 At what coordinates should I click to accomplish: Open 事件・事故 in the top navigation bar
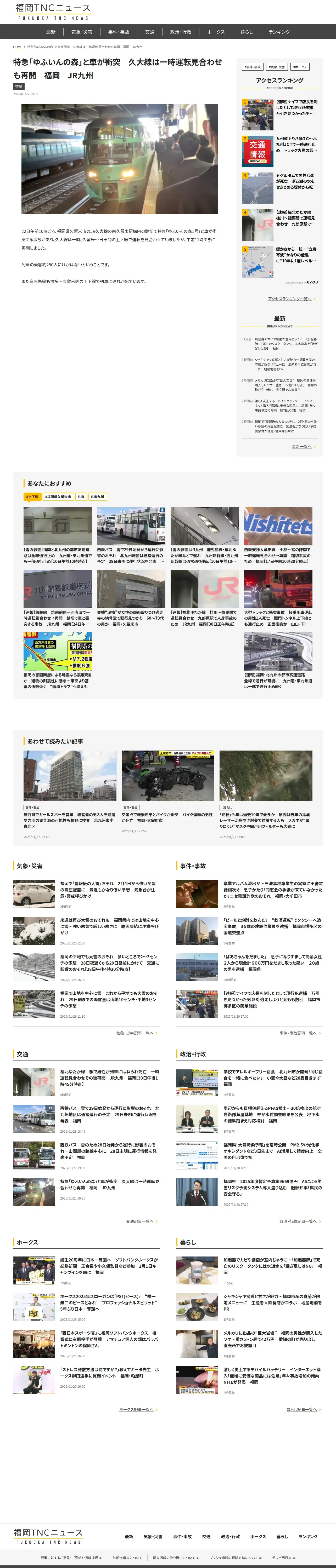coord(119,32)
